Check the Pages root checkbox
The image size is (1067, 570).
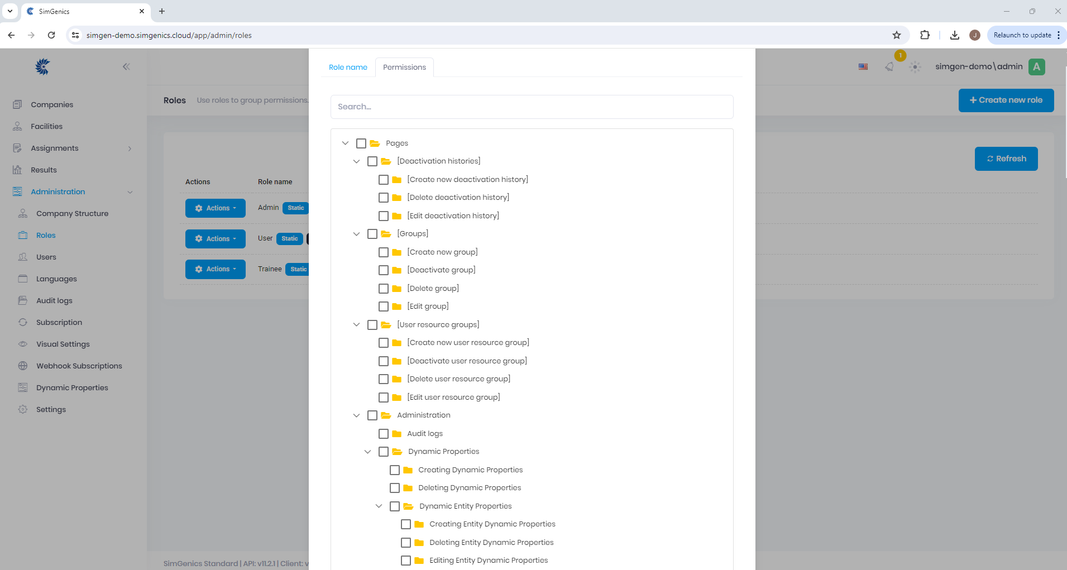point(361,143)
